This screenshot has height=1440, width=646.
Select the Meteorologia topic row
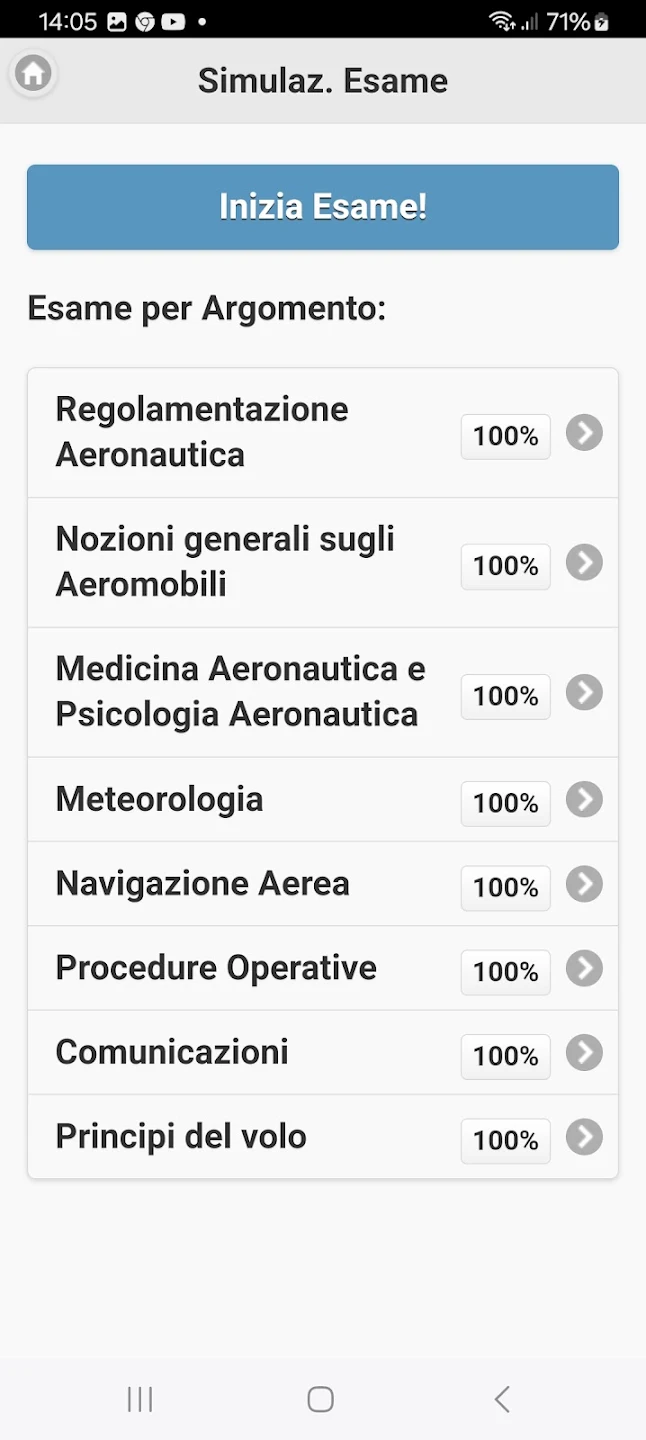coord(160,800)
